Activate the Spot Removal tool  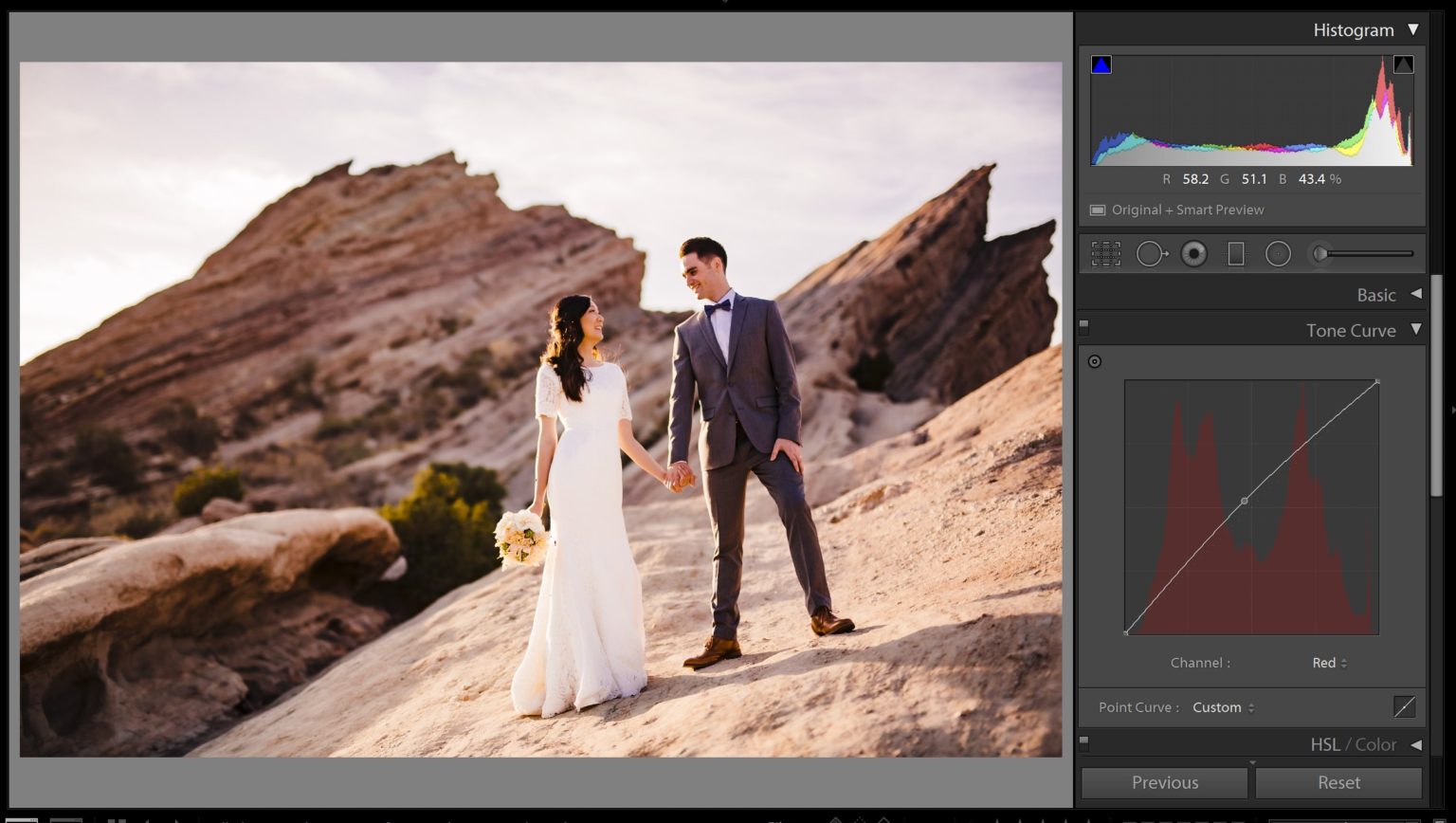click(1152, 253)
